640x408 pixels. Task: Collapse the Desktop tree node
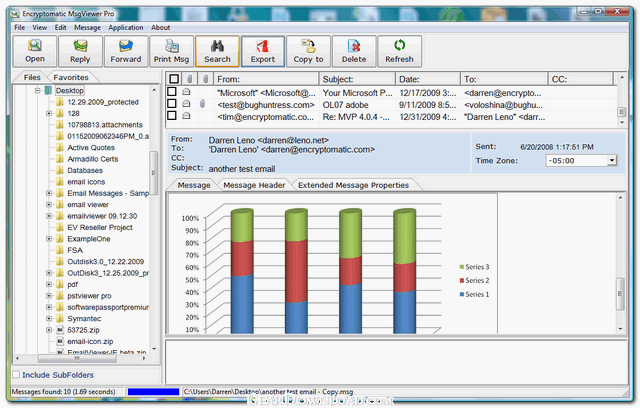(38, 90)
